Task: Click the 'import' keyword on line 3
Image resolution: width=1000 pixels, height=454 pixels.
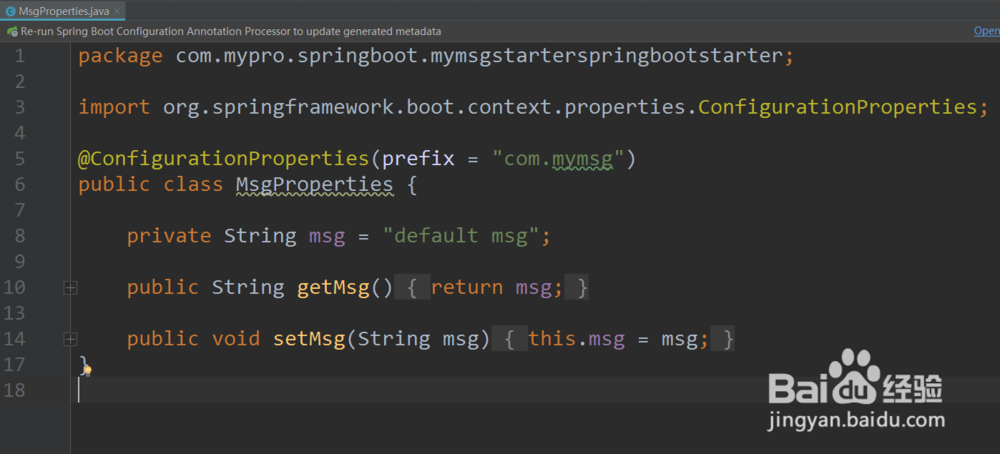Action: [114, 107]
